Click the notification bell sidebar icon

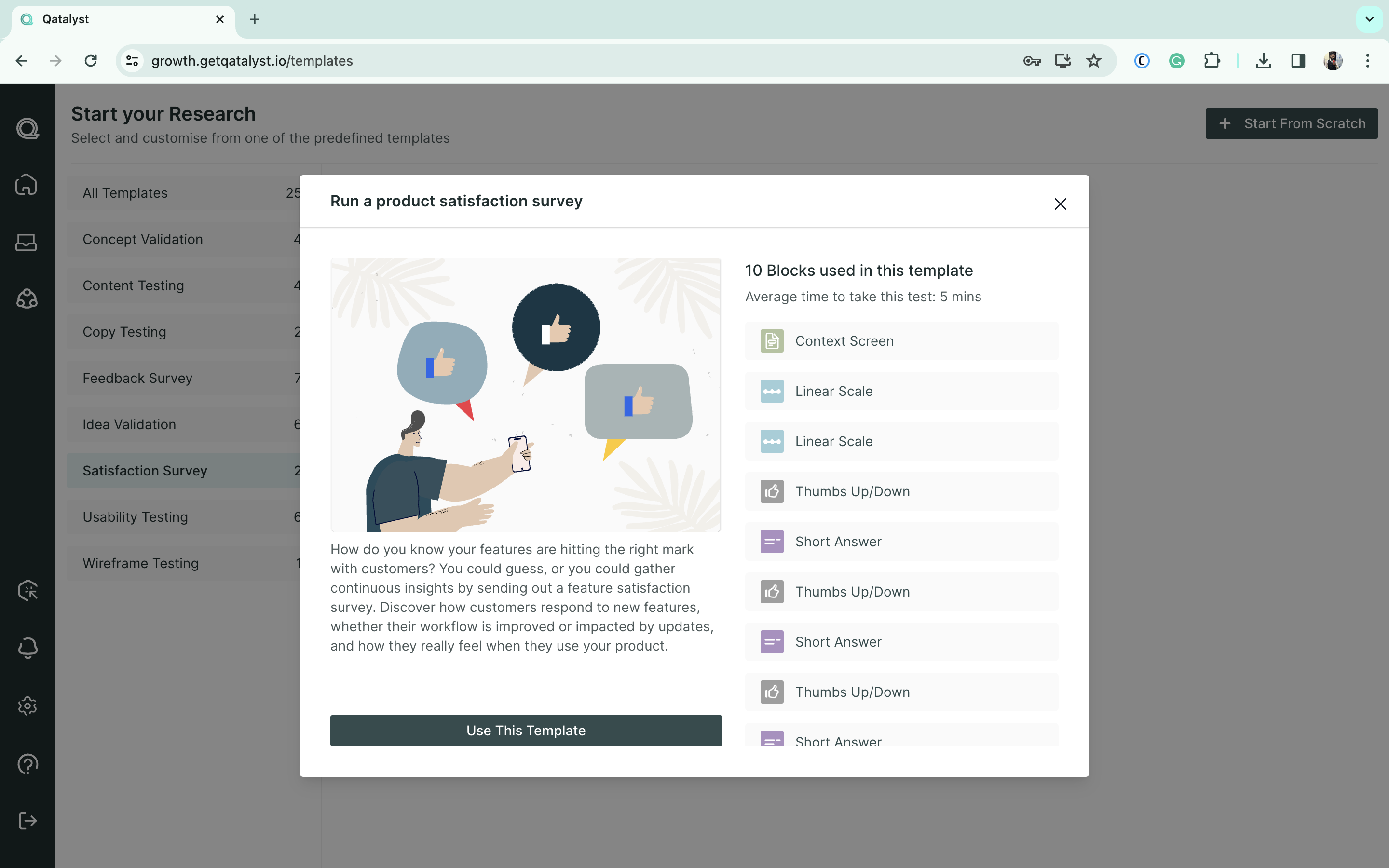[27, 648]
